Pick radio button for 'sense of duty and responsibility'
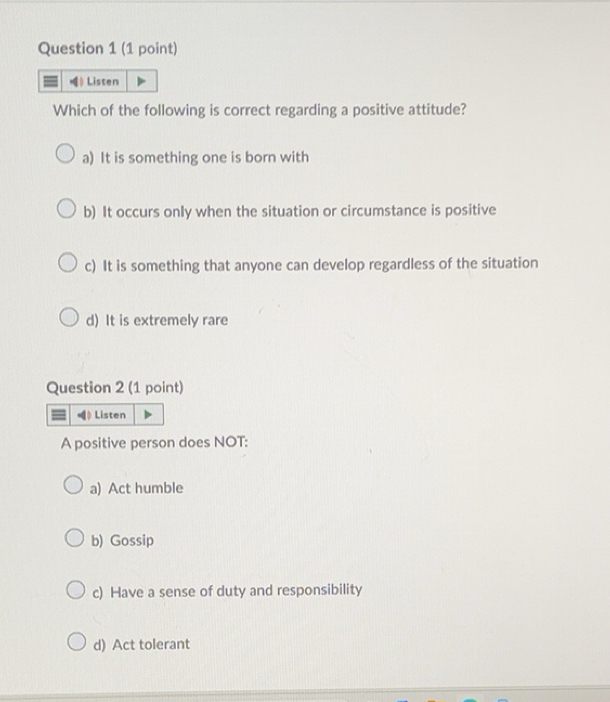This screenshot has width=610, height=702. pyautogui.click(x=74, y=590)
